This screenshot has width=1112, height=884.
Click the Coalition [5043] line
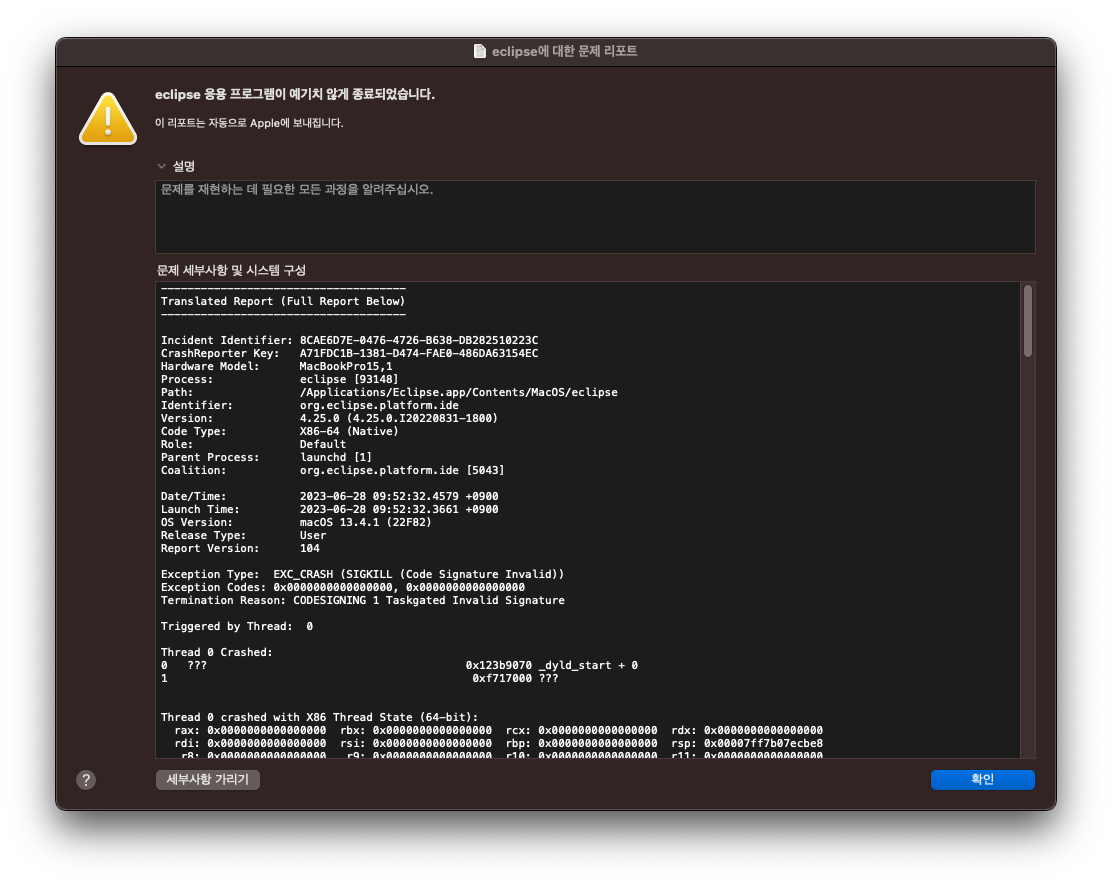pyautogui.click(x=333, y=470)
